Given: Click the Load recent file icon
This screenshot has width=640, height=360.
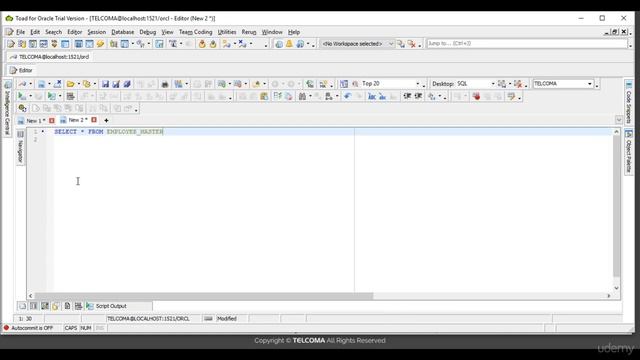Looking at the screenshot, I should point(87,84).
